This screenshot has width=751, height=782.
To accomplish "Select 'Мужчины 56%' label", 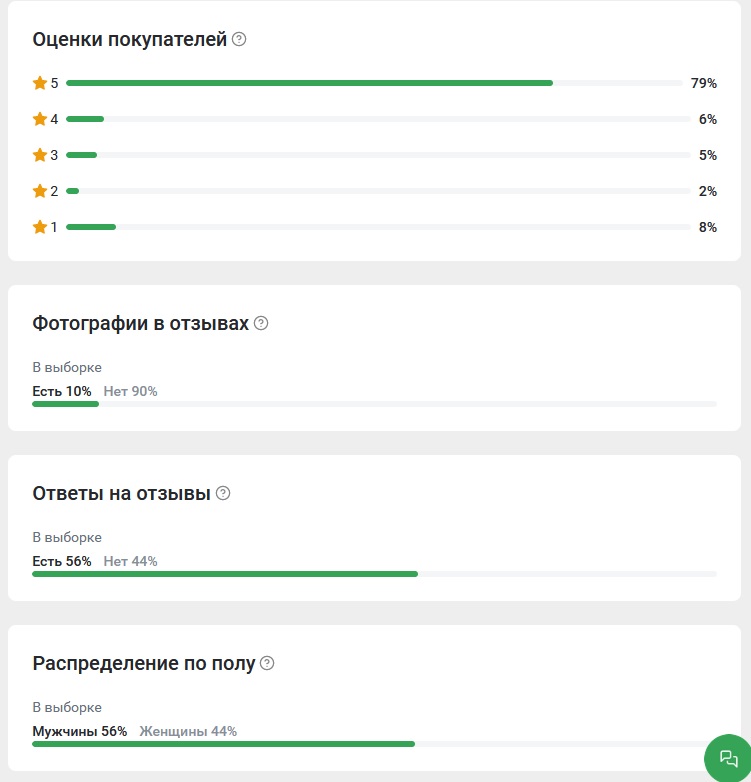I will (x=80, y=732).
